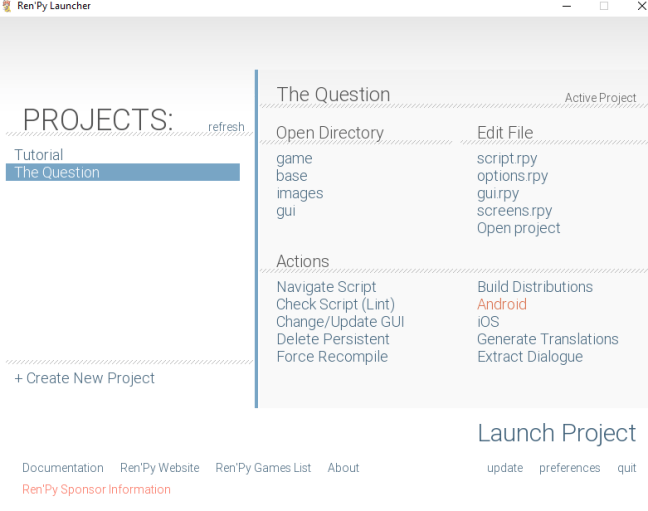Click the Launch Project button
The width and height of the screenshot is (648, 511).
pyautogui.click(x=556, y=433)
